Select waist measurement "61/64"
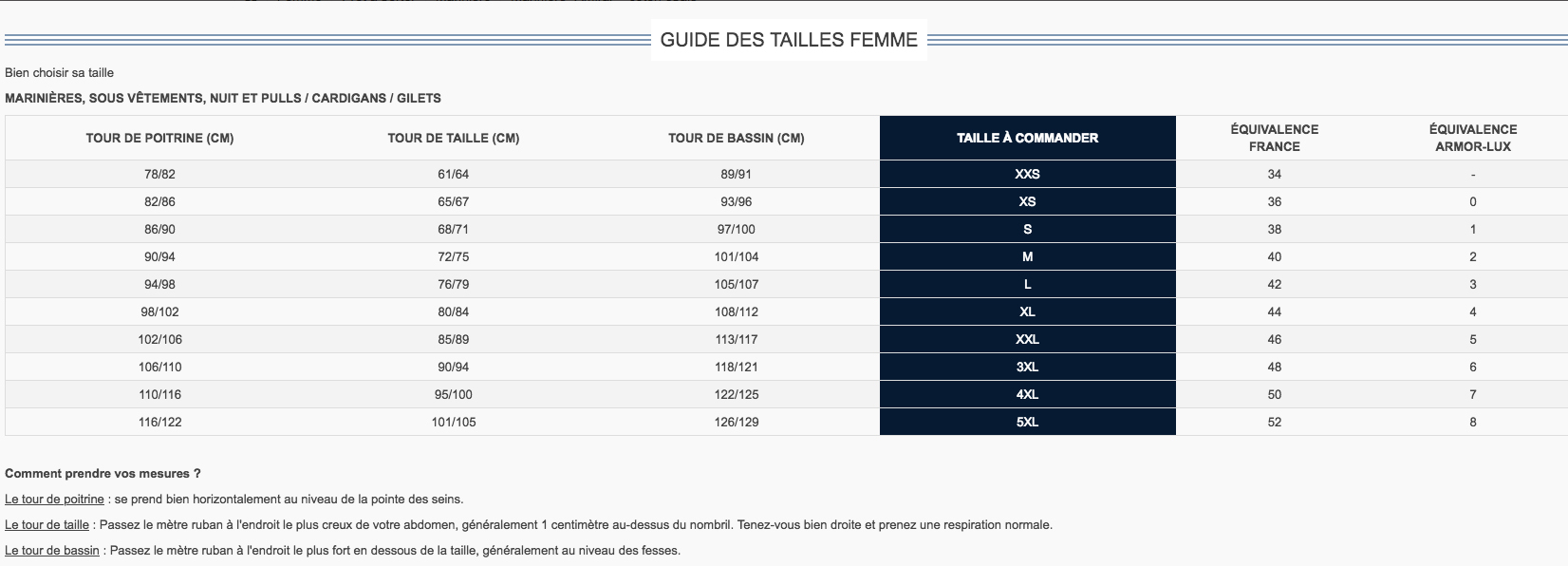 point(454,174)
